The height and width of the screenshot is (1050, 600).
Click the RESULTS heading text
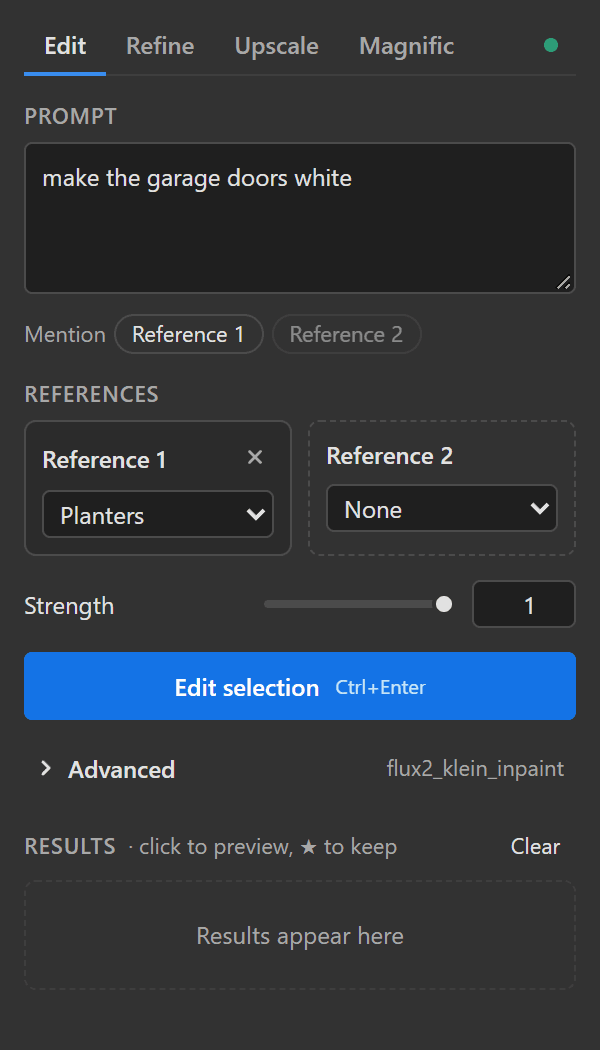(70, 846)
